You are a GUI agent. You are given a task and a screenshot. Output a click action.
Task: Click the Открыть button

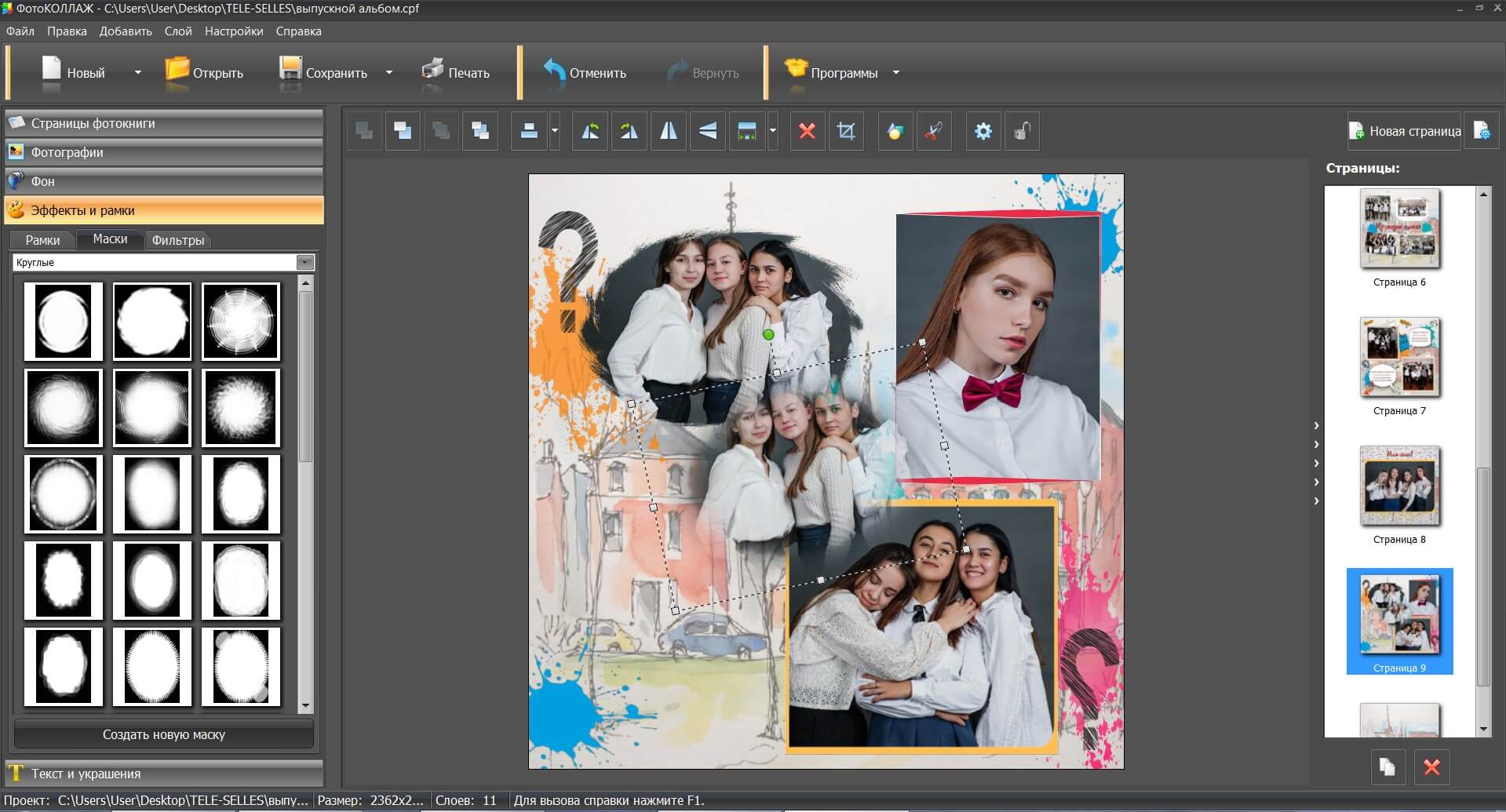(204, 73)
